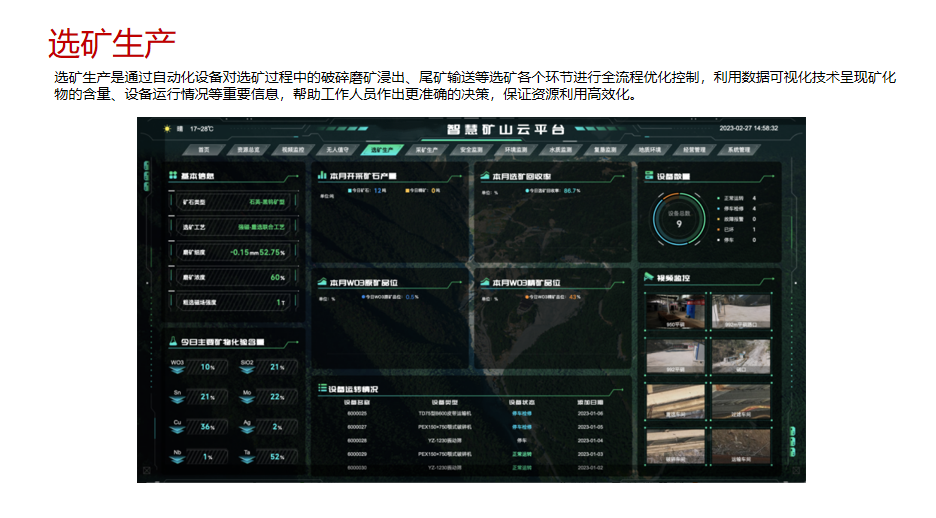Screen dimensions: 936x518
Task: Click the 本月WO3原矿品位 panel icon
Action: [x=321, y=282]
